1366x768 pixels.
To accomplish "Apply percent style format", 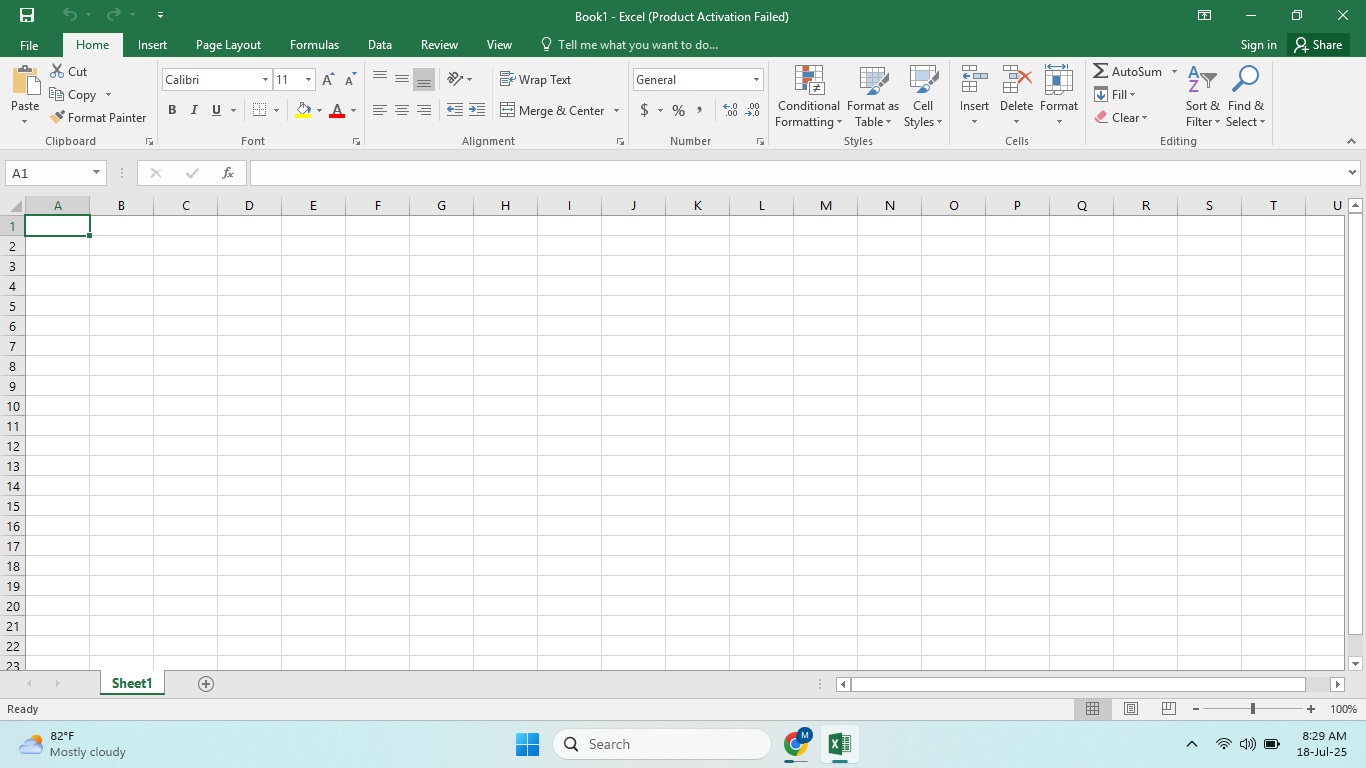I will tap(679, 110).
